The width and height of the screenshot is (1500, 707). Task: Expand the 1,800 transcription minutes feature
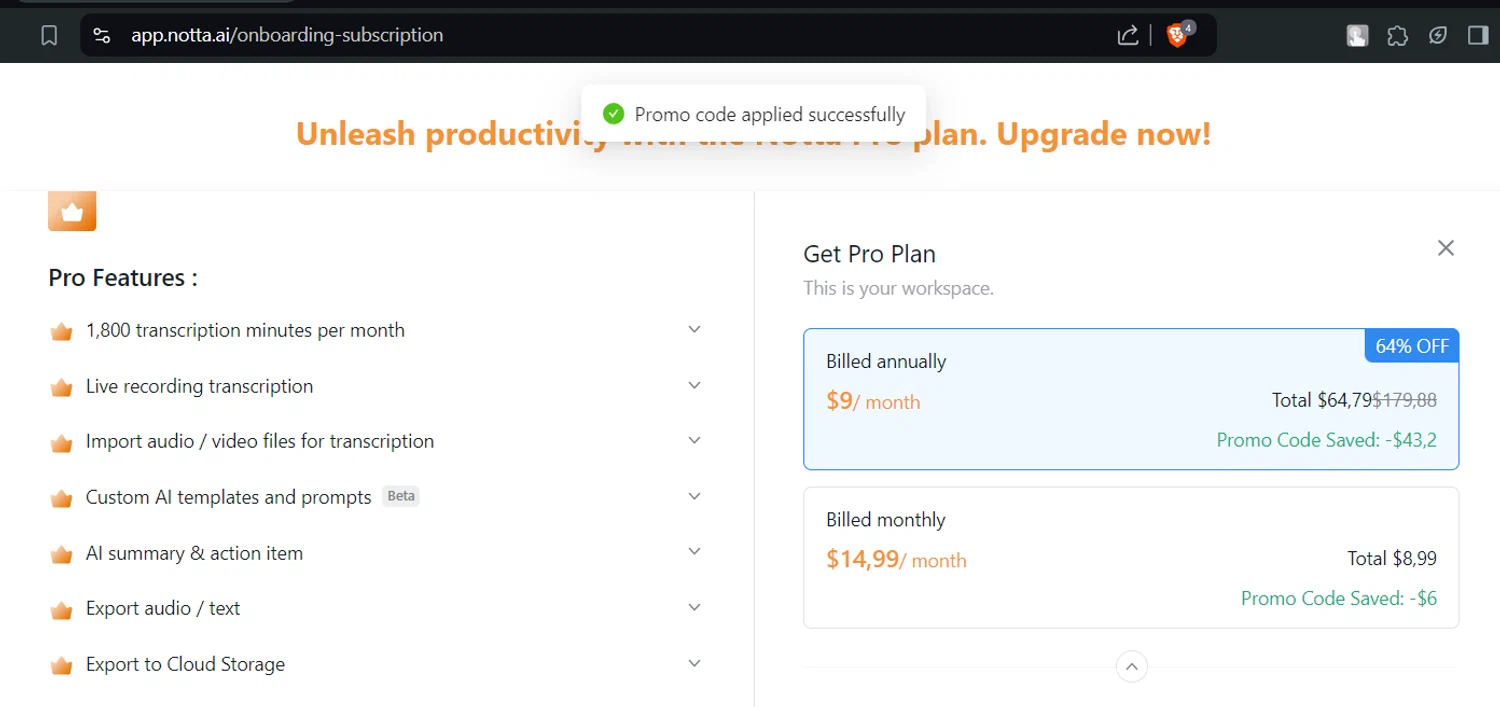[x=694, y=330]
